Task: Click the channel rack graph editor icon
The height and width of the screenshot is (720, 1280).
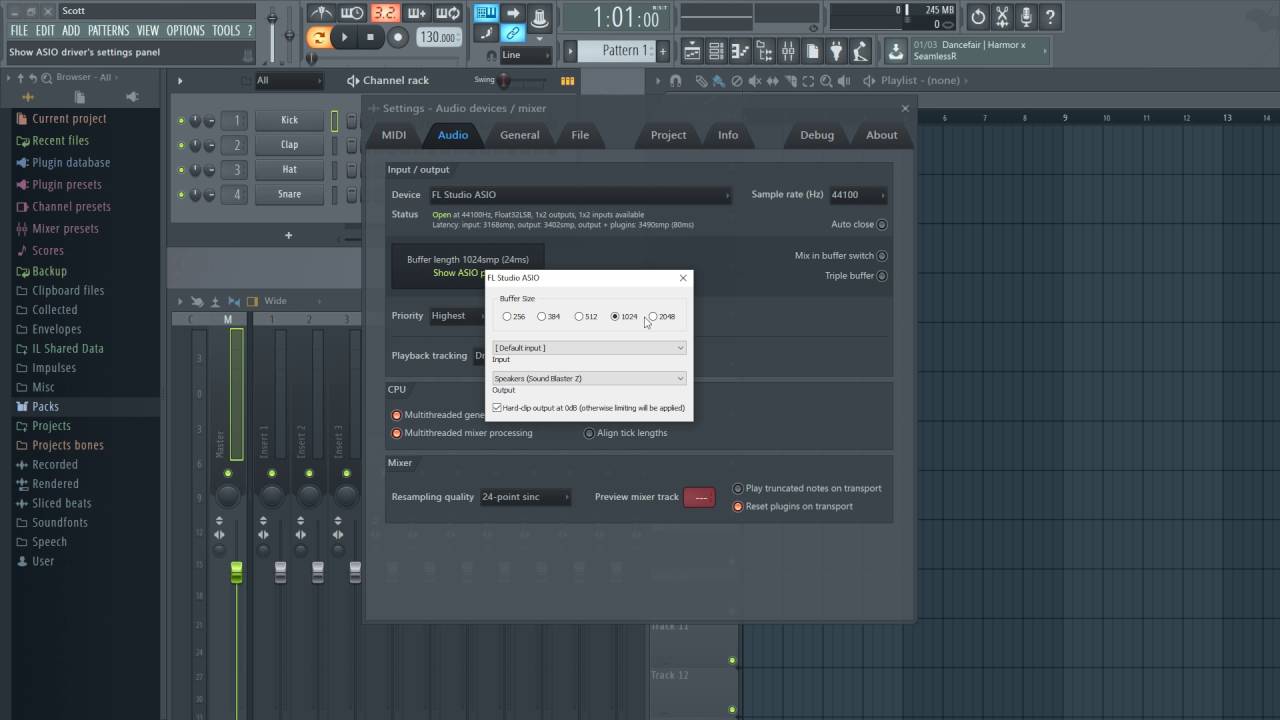Action: (x=567, y=81)
